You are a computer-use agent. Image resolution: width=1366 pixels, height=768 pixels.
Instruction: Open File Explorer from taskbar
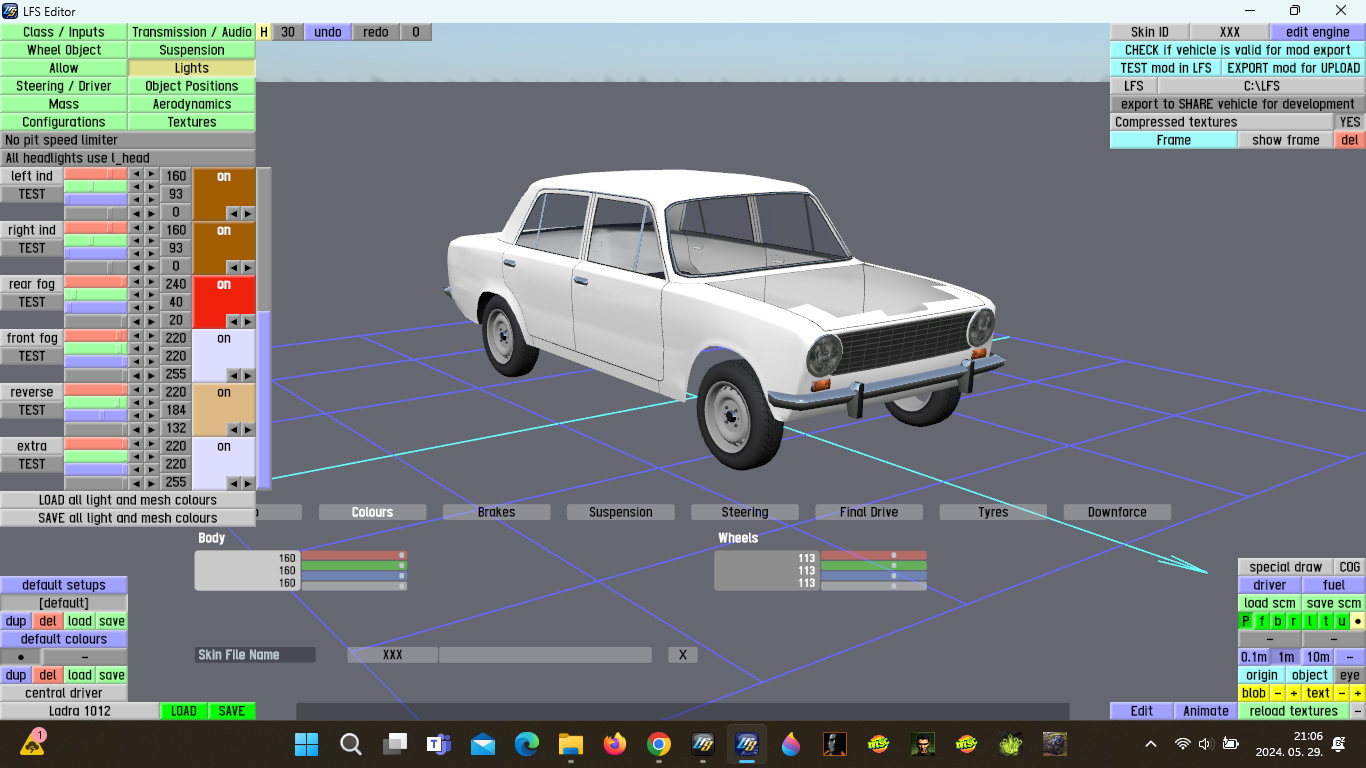pyautogui.click(x=571, y=744)
